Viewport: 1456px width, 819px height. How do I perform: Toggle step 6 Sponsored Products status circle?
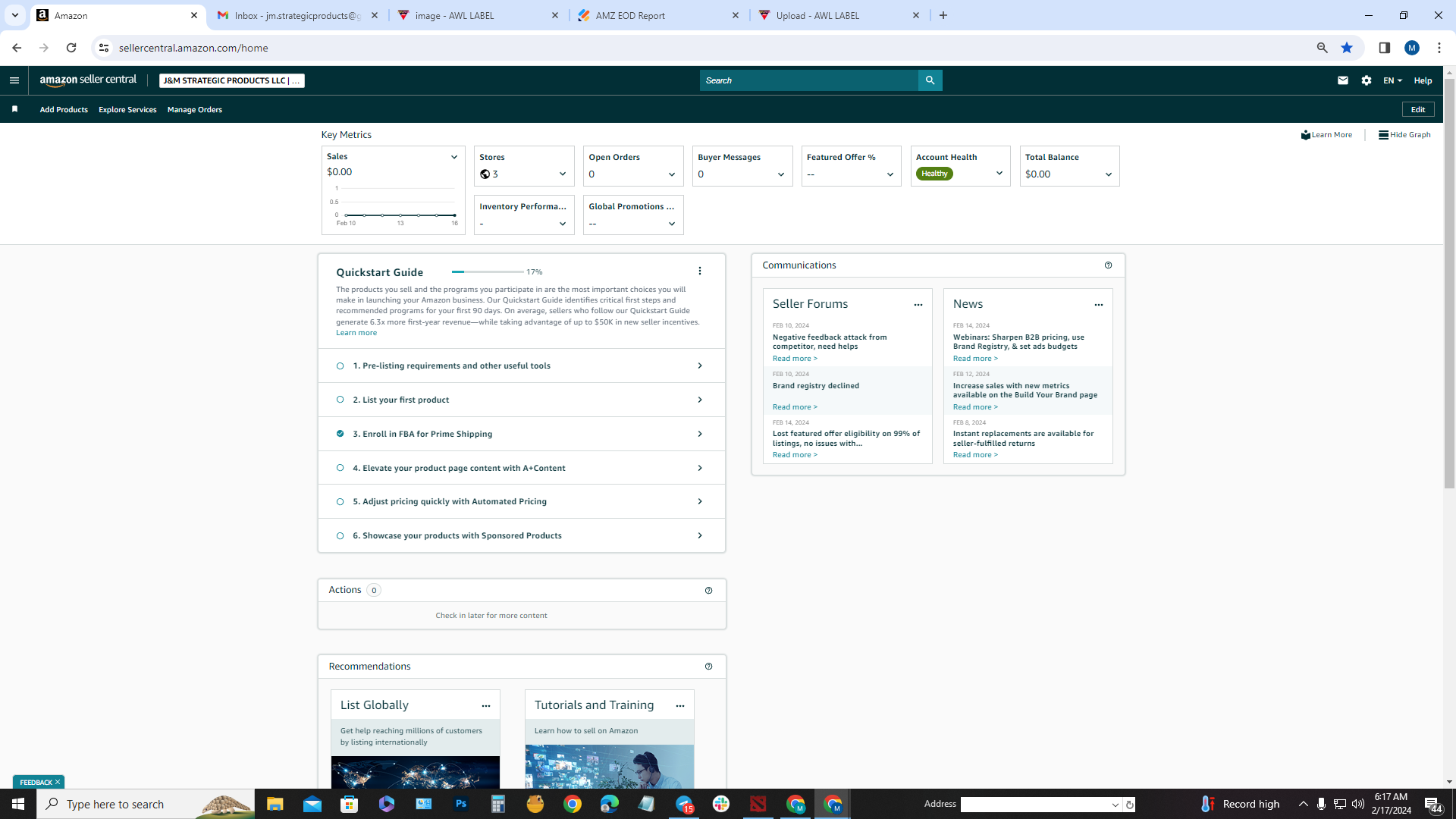[x=340, y=536]
